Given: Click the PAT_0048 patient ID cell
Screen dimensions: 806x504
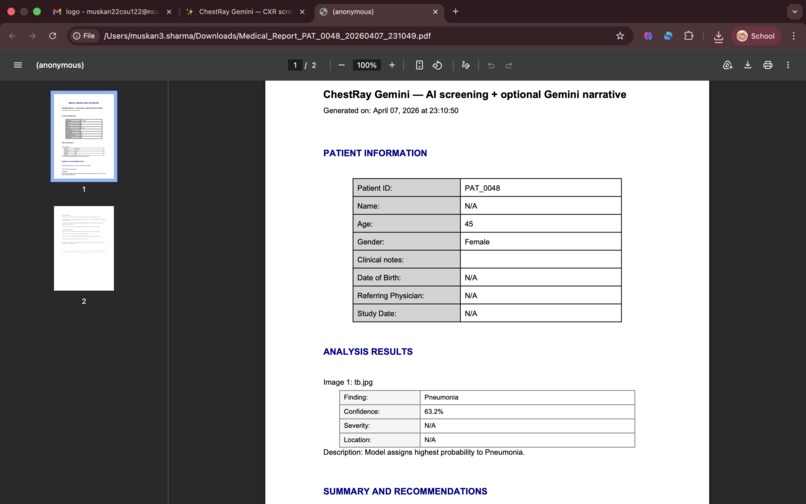Looking at the screenshot, I should click(540, 188).
